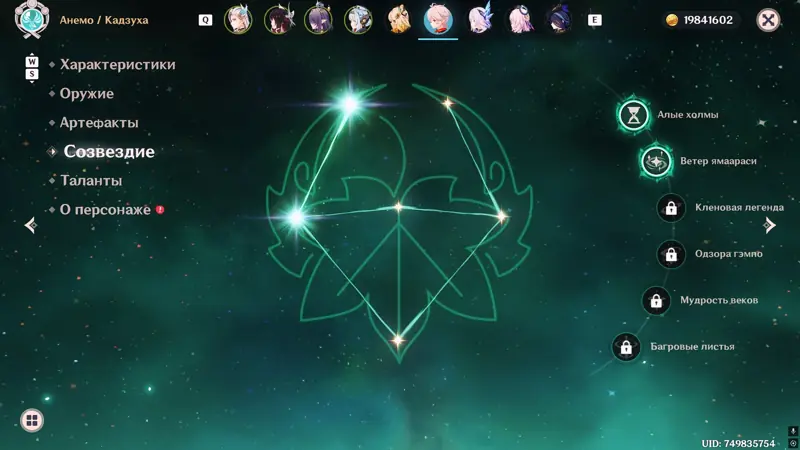Select the highlighted Kazuha portrait
Viewport: 800px width, 450px height.
coord(438,20)
